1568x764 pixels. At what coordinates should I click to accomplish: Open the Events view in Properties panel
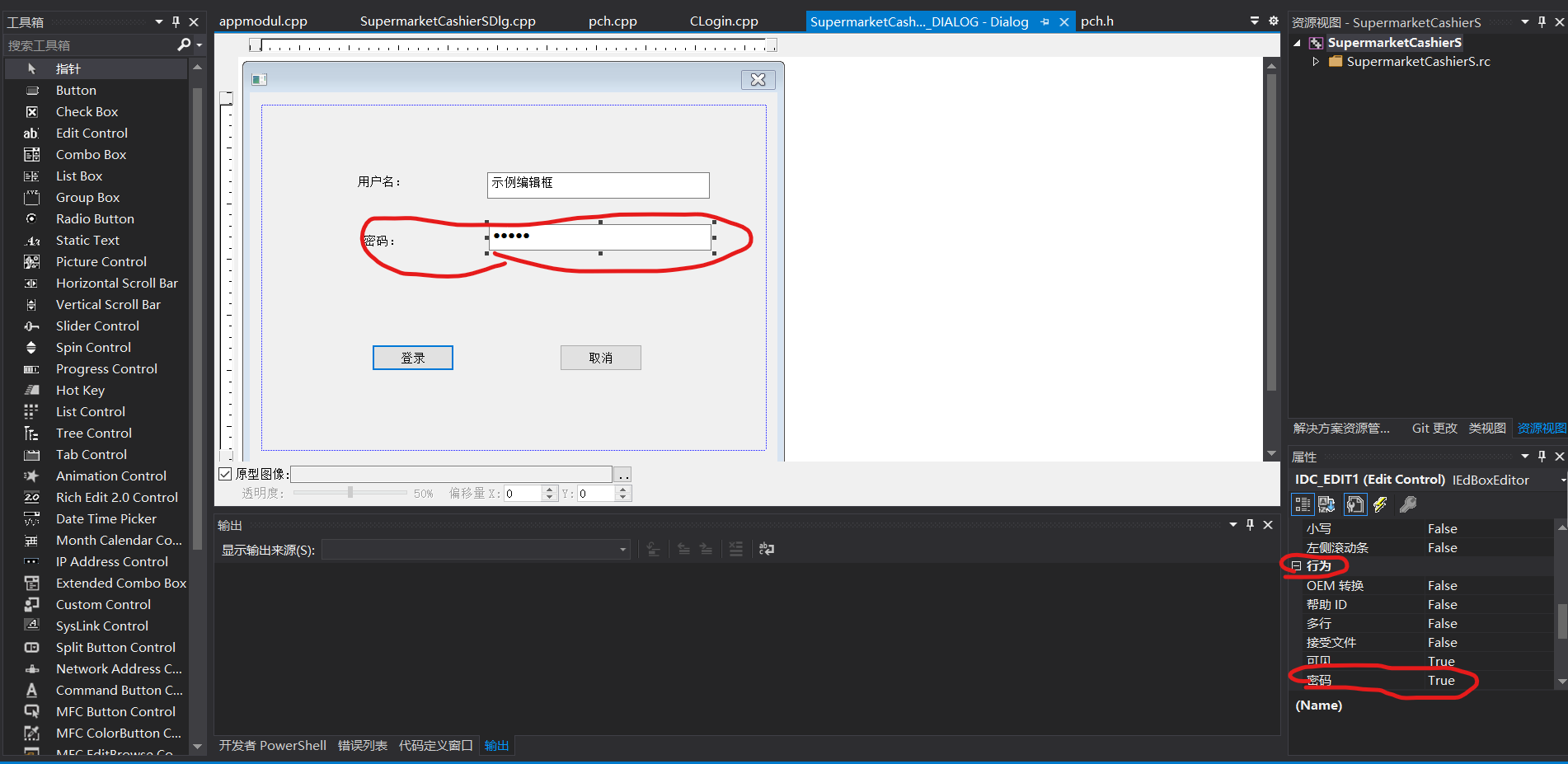pos(1382,504)
